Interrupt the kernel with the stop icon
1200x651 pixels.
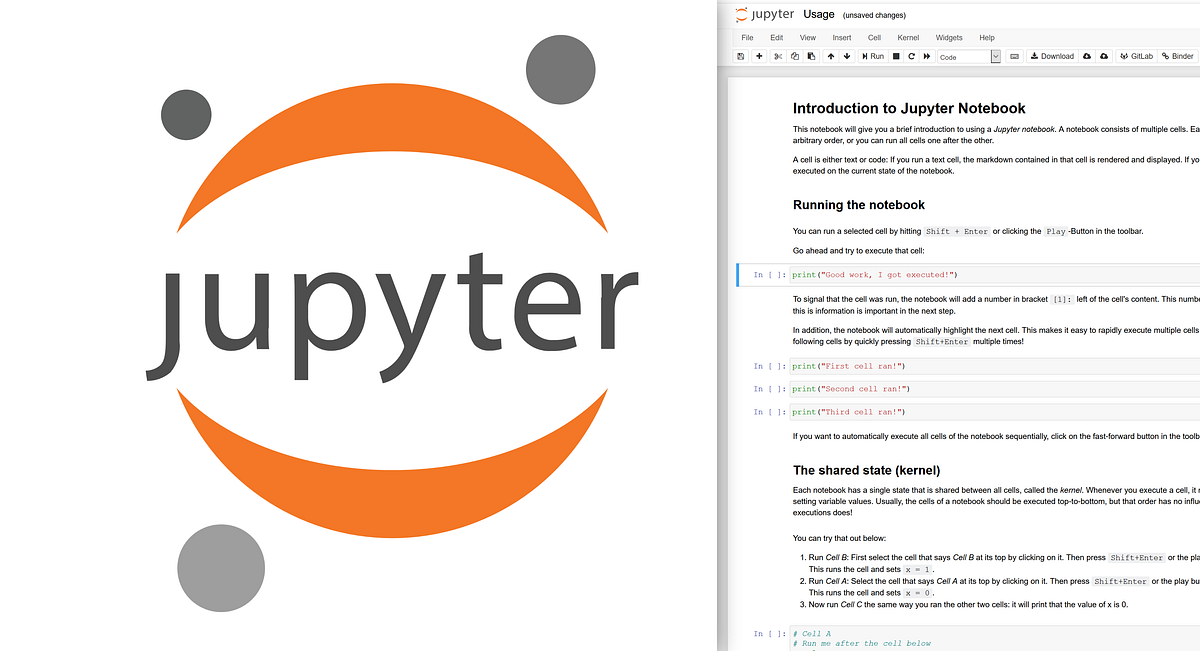tap(898, 56)
